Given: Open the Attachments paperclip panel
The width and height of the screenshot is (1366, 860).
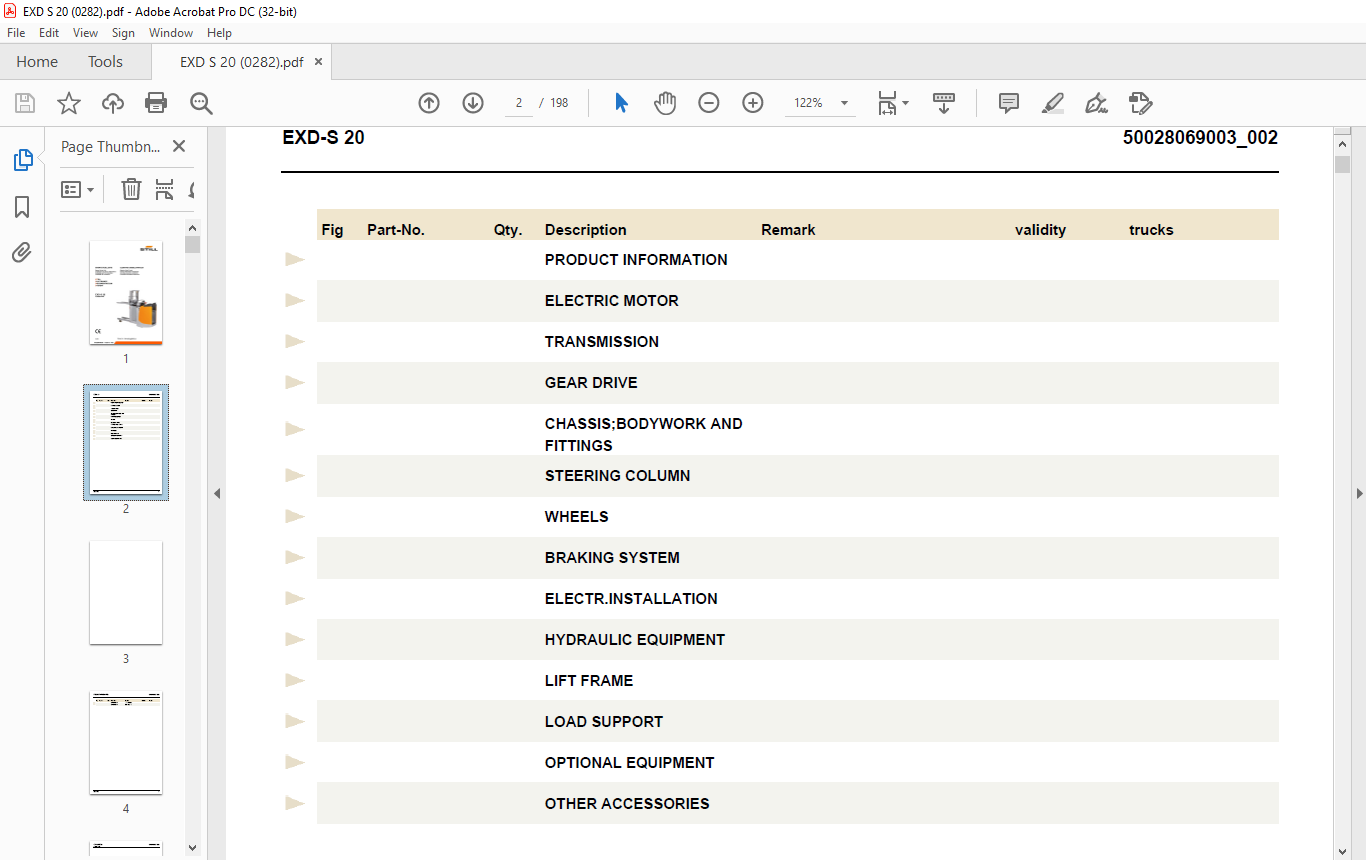Looking at the screenshot, I should [x=22, y=252].
